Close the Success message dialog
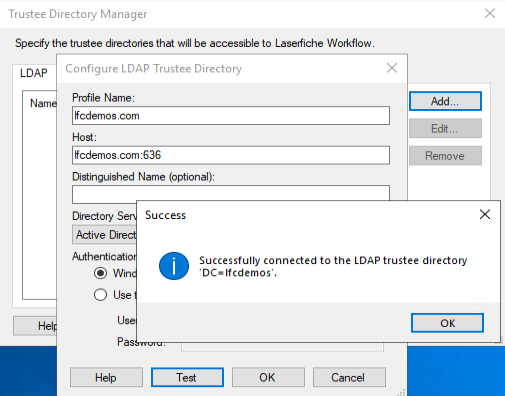Viewport: 505px width, 396px height. click(485, 214)
